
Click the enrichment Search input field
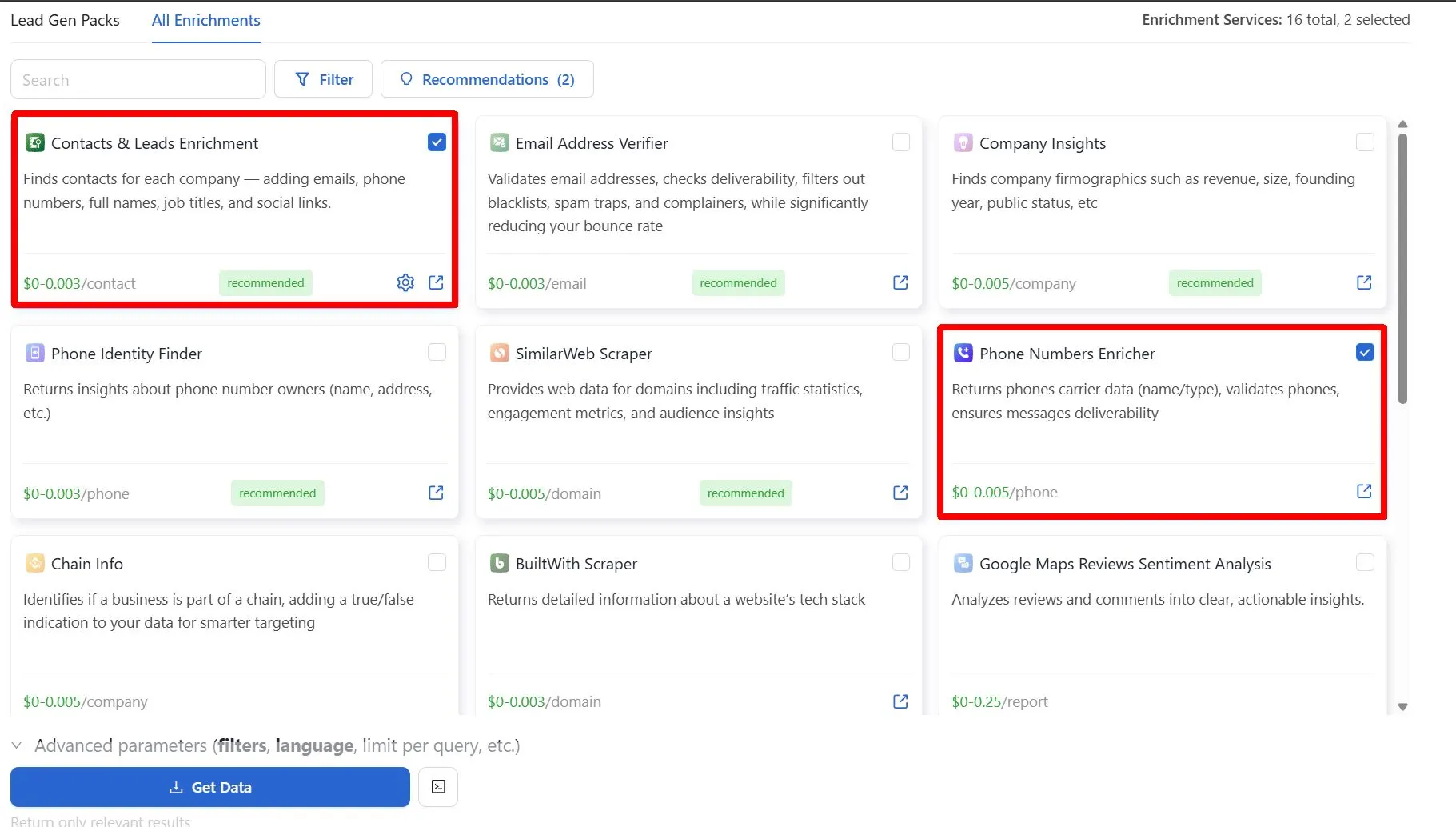[x=138, y=80]
